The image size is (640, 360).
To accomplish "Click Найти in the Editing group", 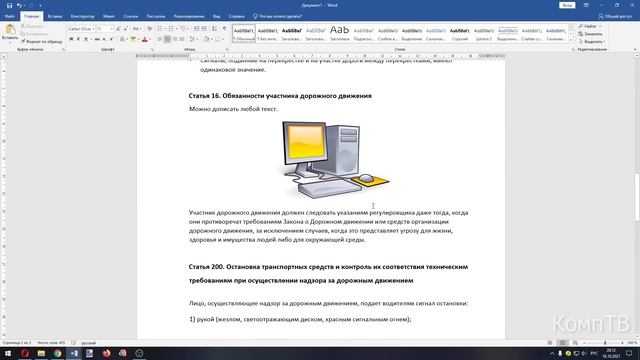I will point(587,26).
